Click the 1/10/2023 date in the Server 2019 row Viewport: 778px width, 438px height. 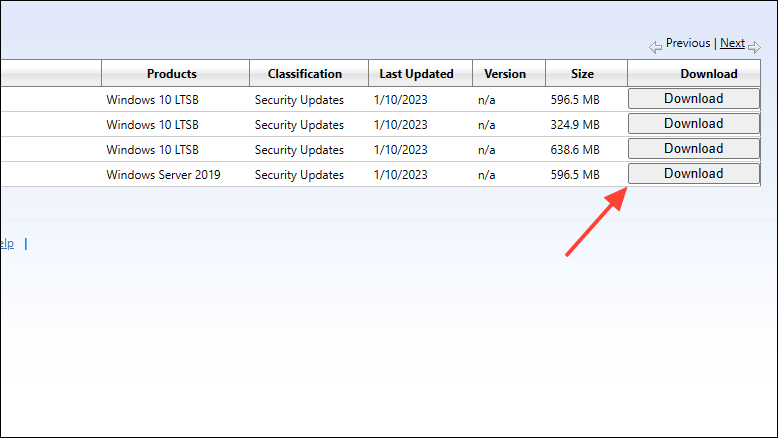click(x=400, y=175)
